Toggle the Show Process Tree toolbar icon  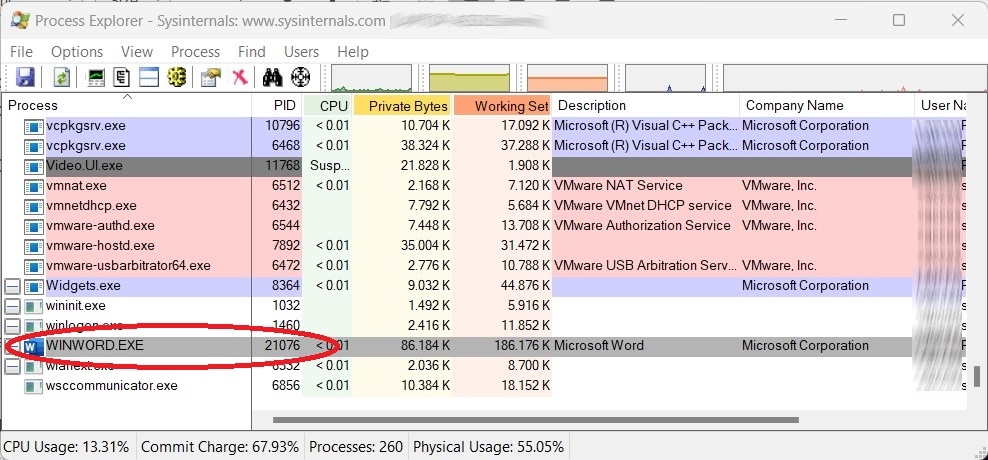(x=122, y=78)
